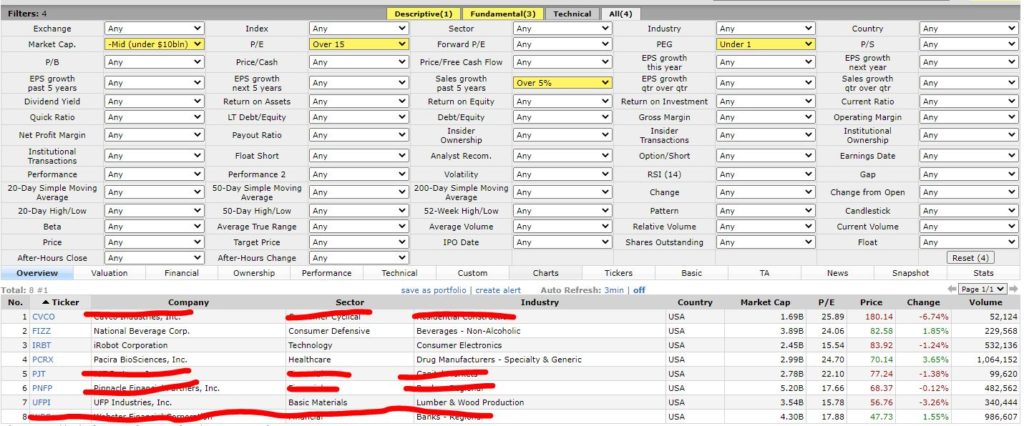Switch to the All(4) filter tab

pyautogui.click(x=621, y=14)
